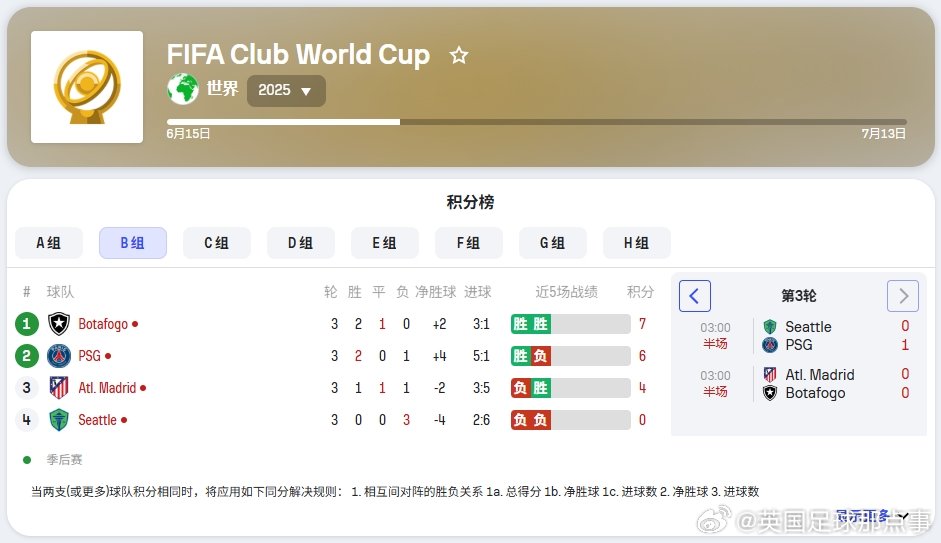Click Seattle's first 负 form badge
The image size is (941, 543).
520,419
